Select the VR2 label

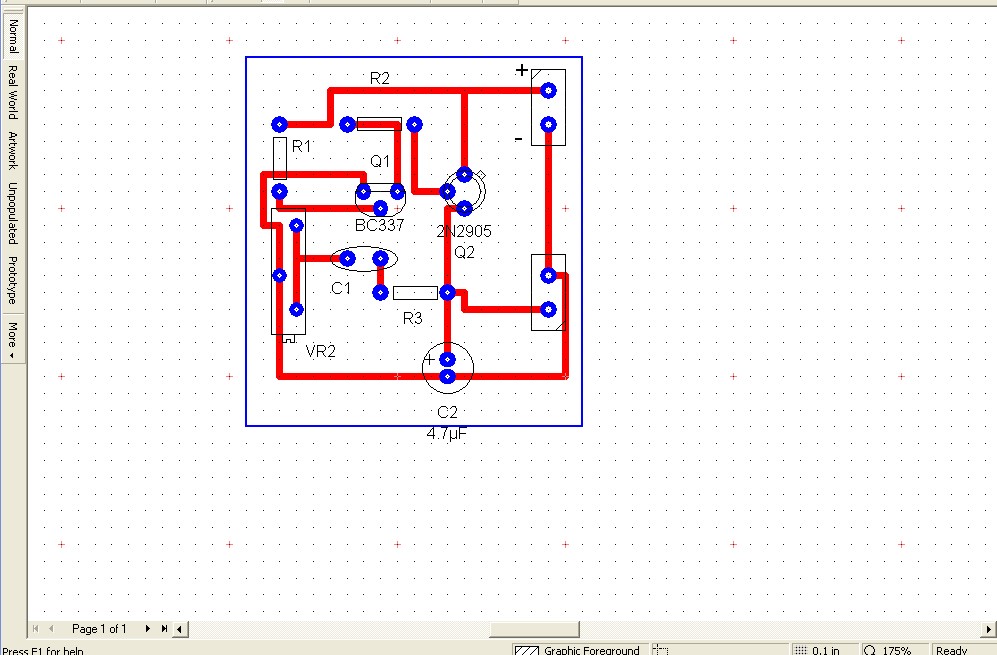(320, 351)
